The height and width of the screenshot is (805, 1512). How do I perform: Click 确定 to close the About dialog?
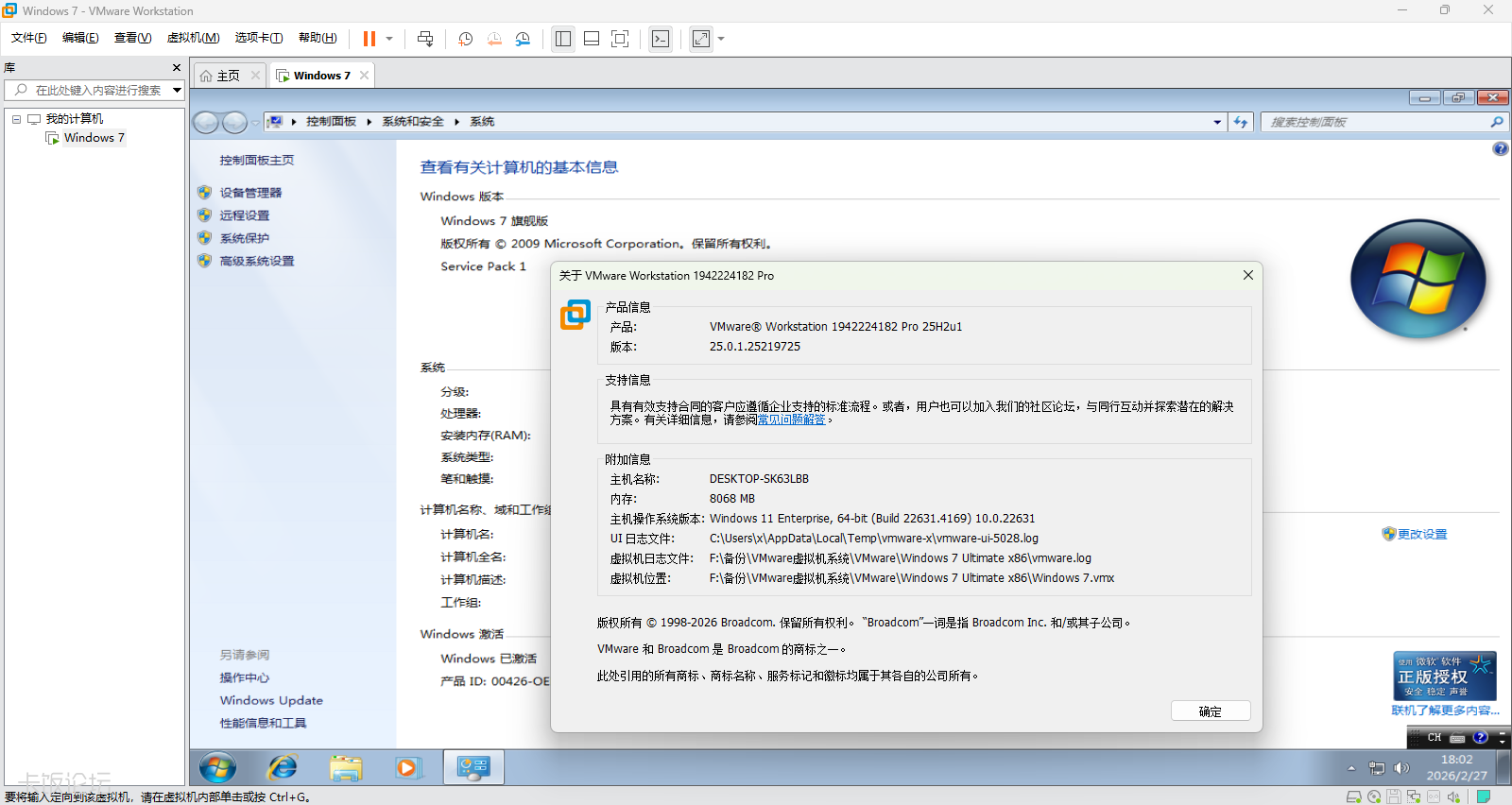(1210, 711)
